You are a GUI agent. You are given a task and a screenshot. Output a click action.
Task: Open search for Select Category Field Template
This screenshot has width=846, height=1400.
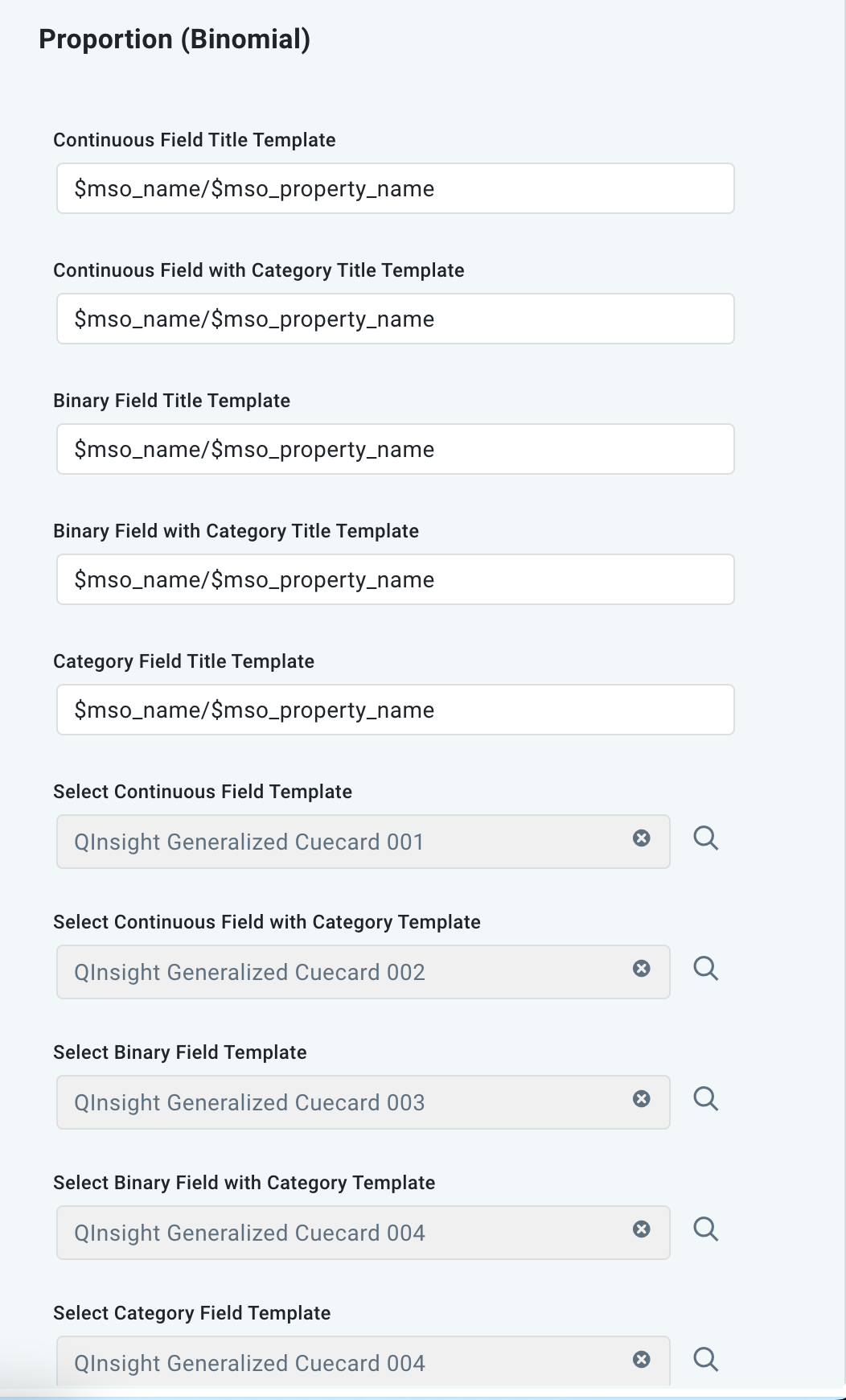pyautogui.click(x=705, y=1360)
